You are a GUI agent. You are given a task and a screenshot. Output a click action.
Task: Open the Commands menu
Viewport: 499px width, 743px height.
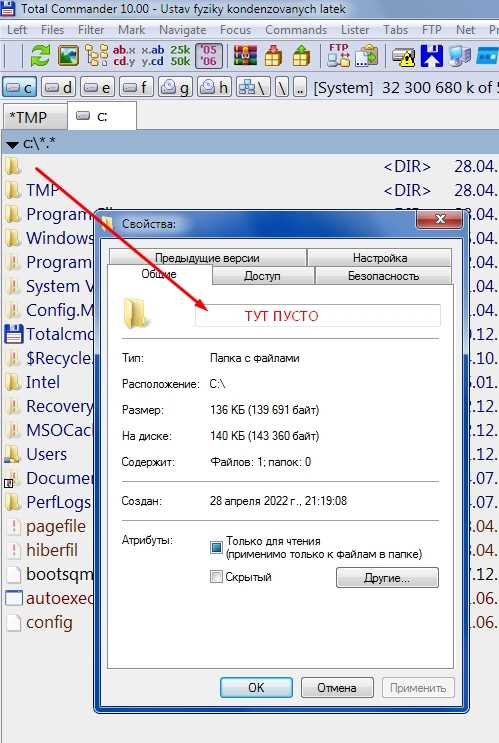(296, 30)
